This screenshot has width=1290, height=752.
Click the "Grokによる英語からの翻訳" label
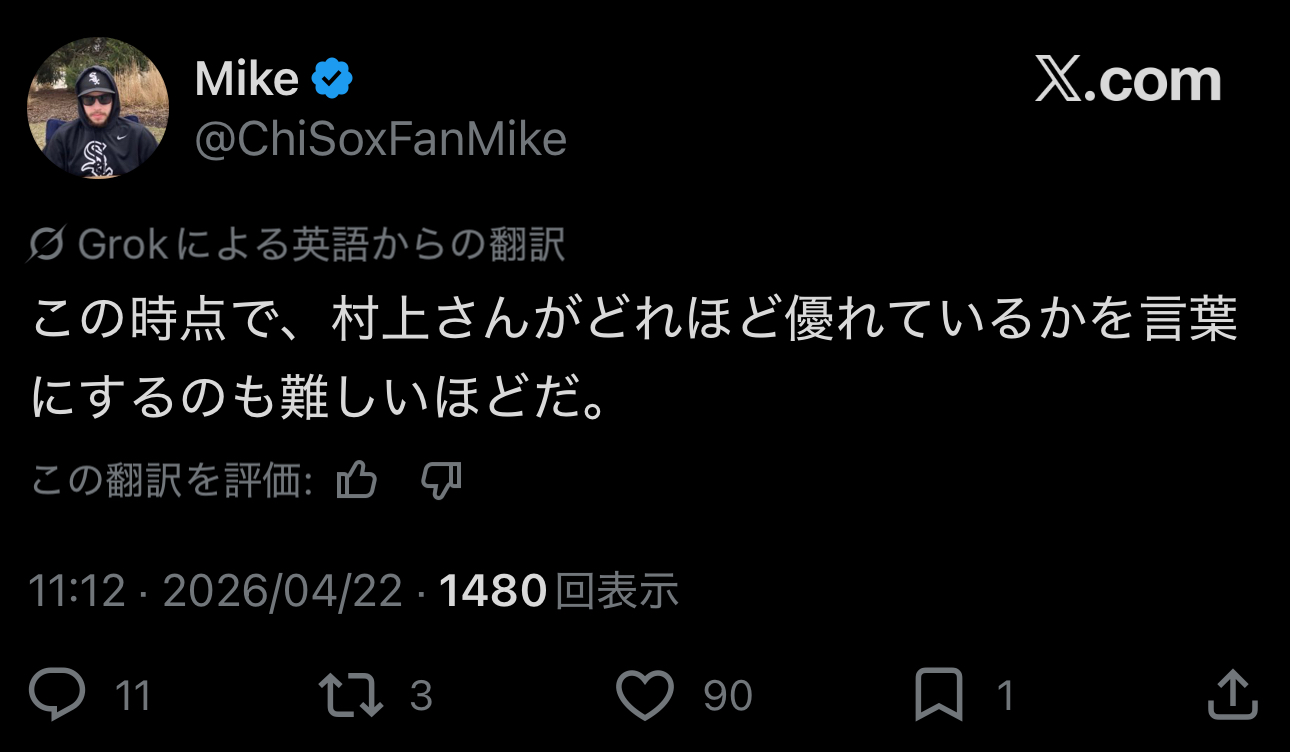(321, 245)
